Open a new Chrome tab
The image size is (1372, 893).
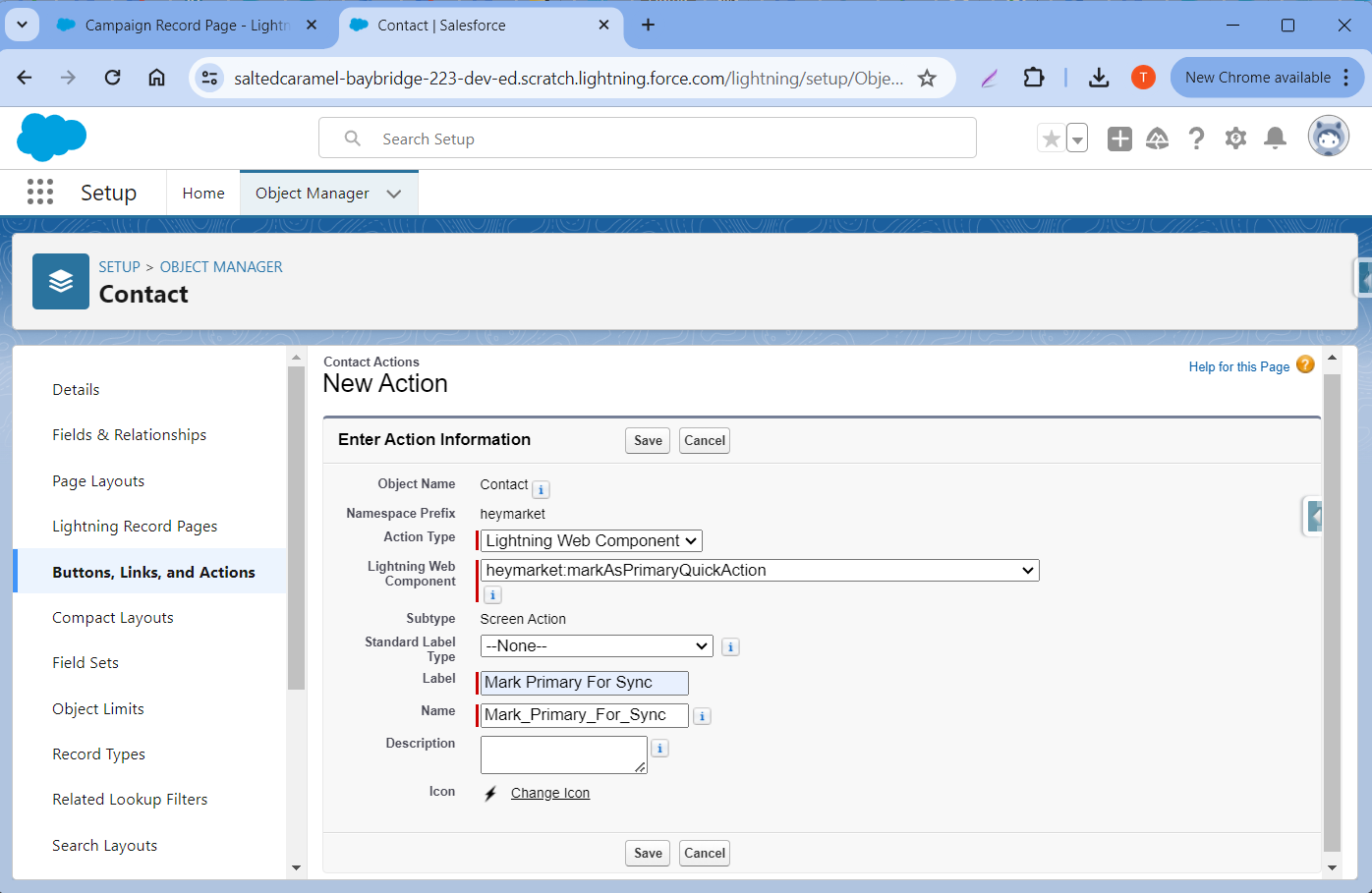pyautogui.click(x=648, y=25)
